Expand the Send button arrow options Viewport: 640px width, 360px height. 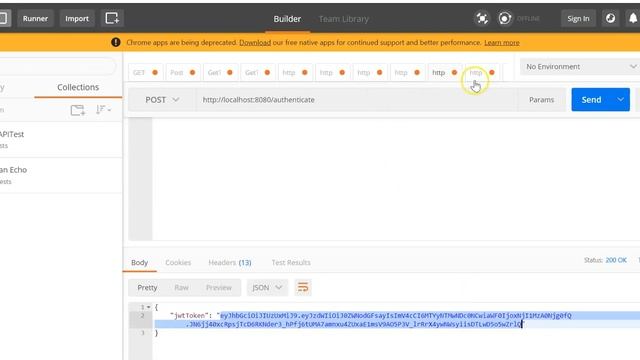620,100
